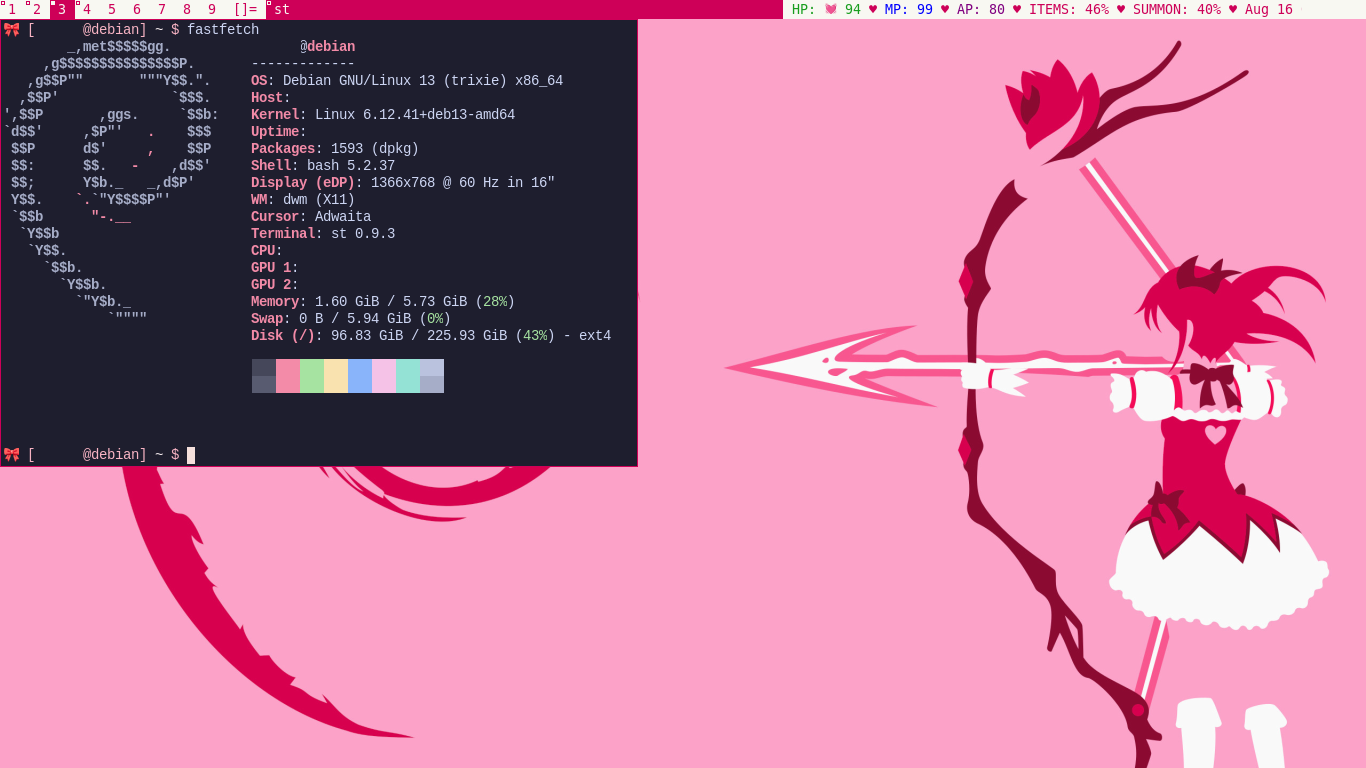Click the AP: 80 status entry
1366x768 pixels.
[x=981, y=9]
